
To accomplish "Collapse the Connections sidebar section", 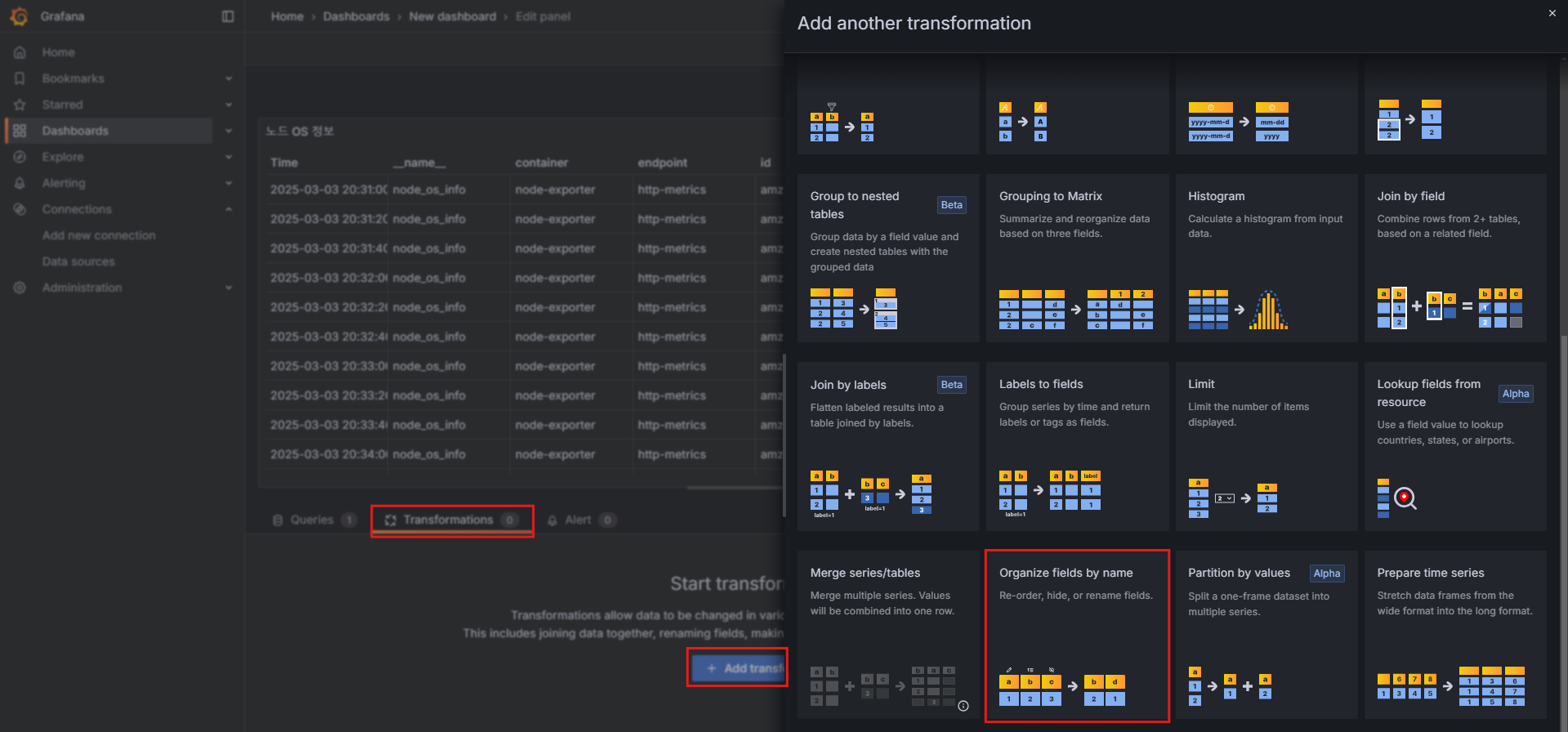I will [x=229, y=209].
